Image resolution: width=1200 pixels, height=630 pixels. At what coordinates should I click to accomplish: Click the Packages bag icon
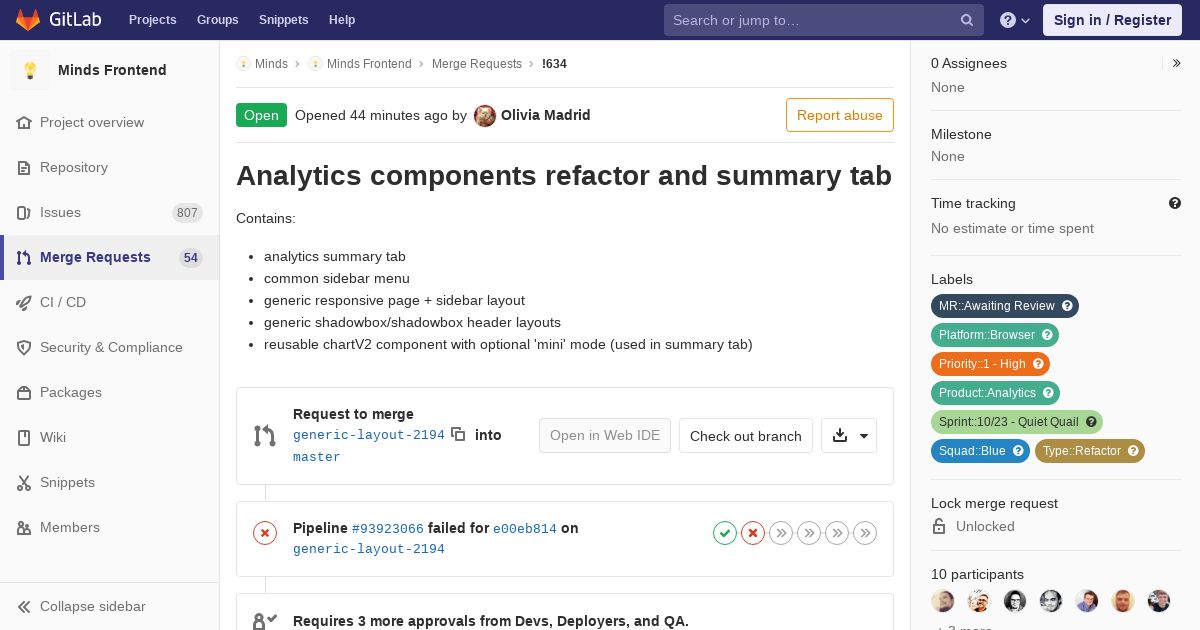pos(24,392)
